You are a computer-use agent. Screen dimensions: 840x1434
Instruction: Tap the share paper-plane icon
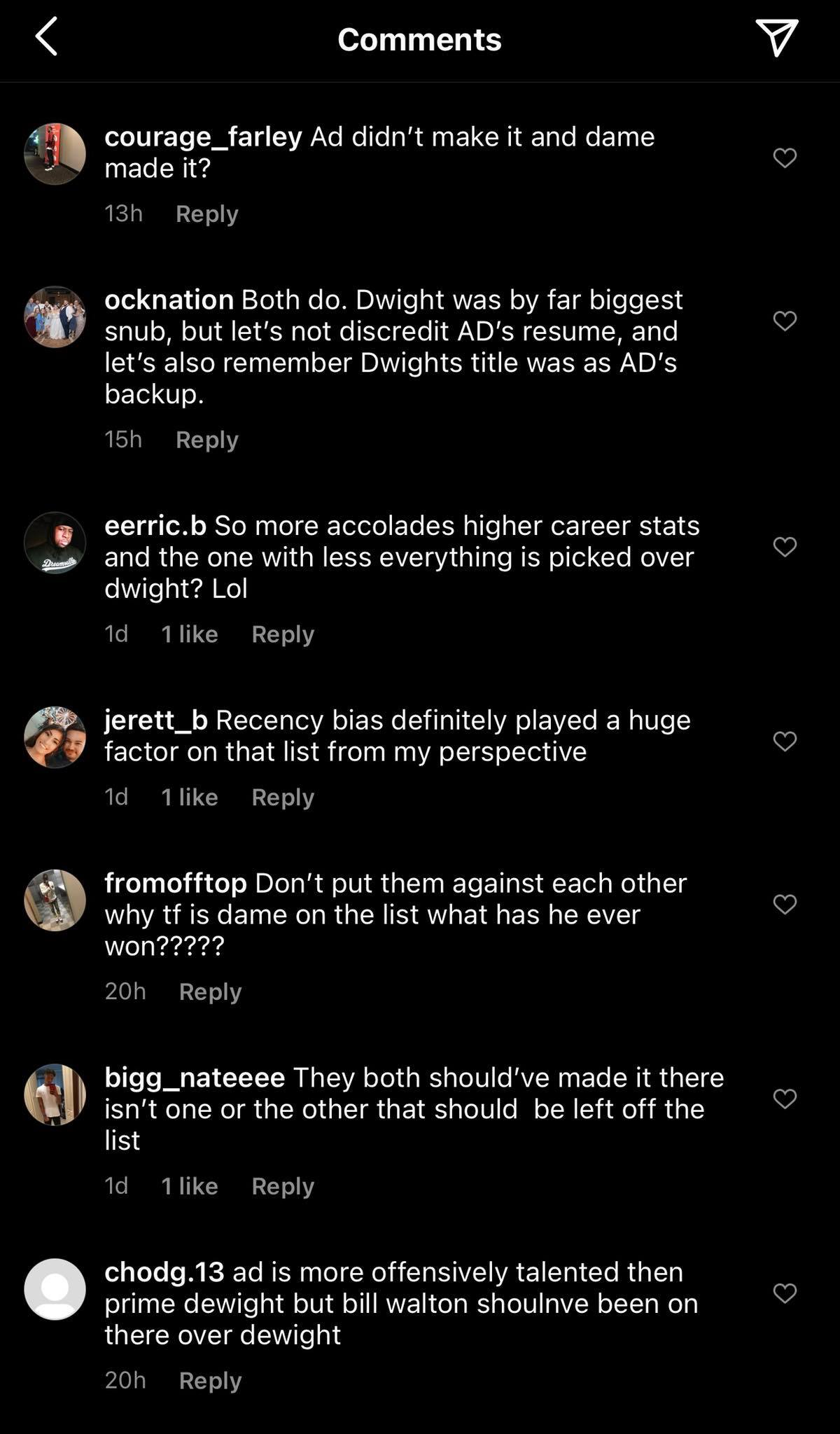[x=776, y=37]
